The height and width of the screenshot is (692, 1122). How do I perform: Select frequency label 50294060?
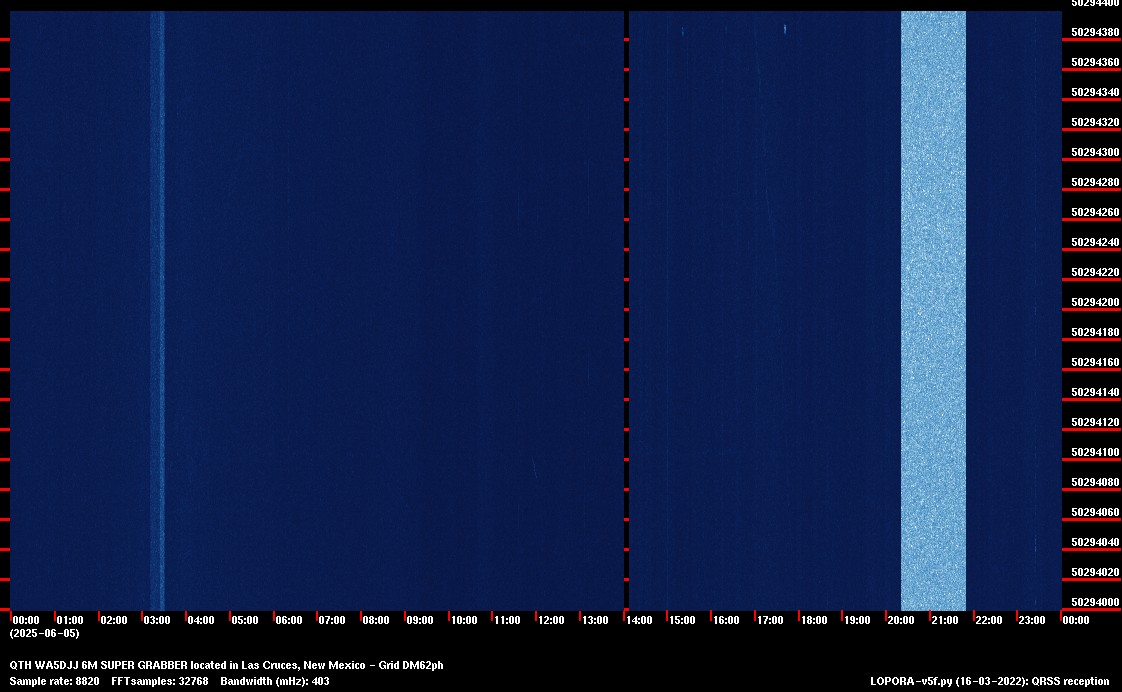click(1095, 512)
